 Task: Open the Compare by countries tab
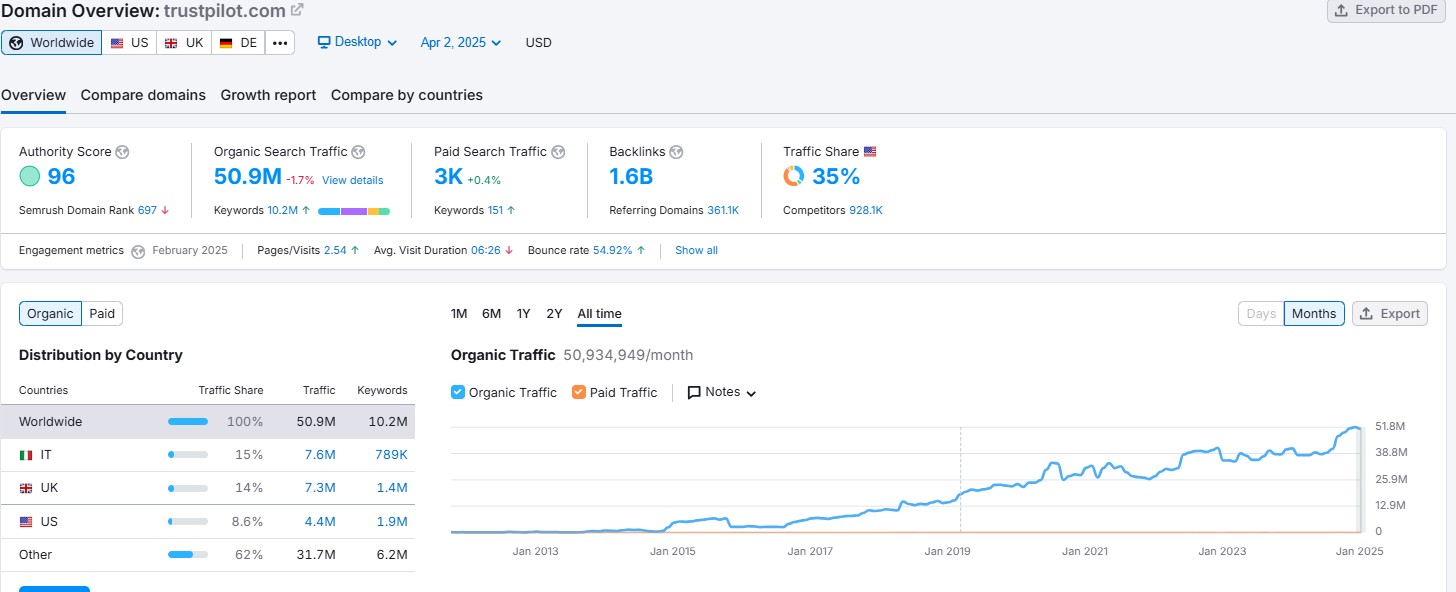tap(407, 95)
